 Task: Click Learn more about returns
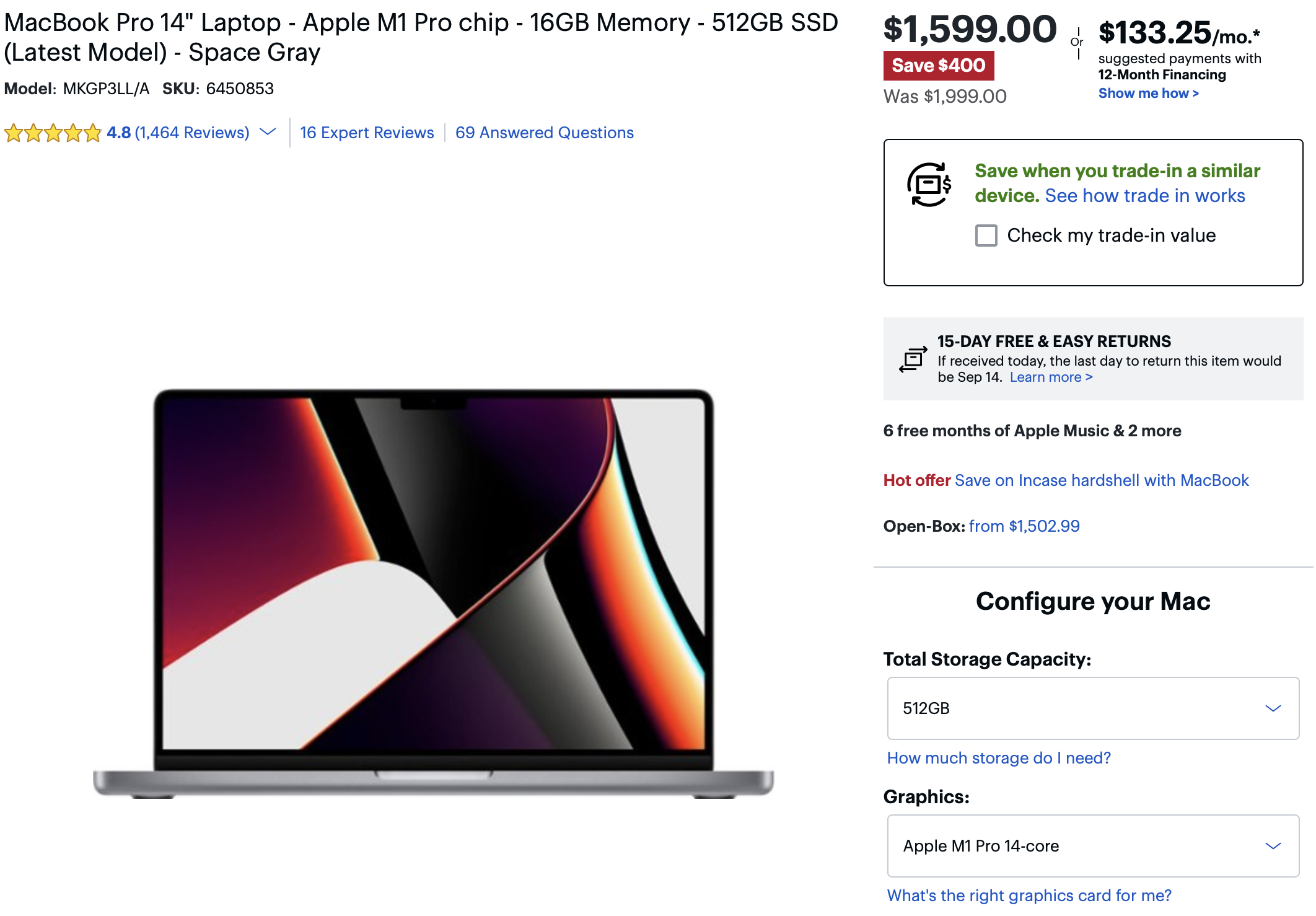[1051, 377]
